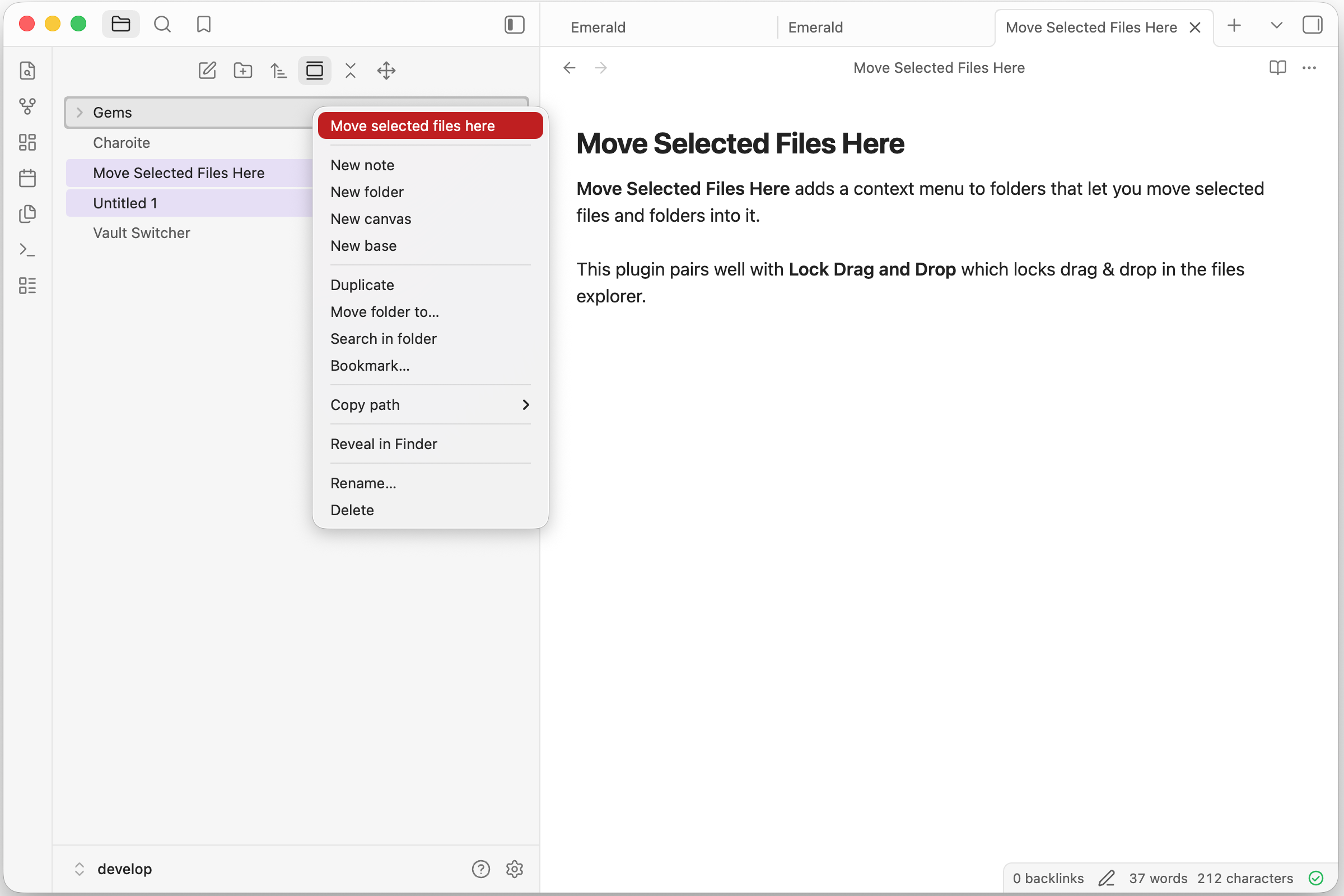The image size is (1344, 896).
Task: Close the Move Selected Files Here tab
Action: 1194,27
